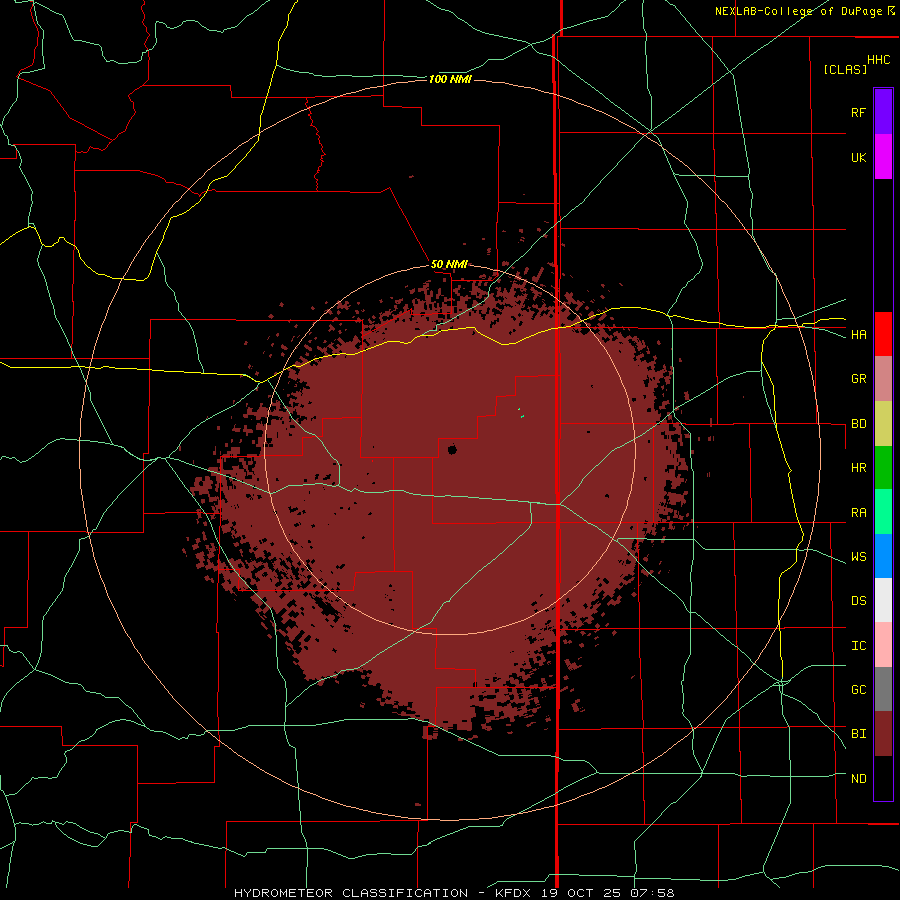Click the 'DS' legend label
Screen dimensions: 900x900
858,601
